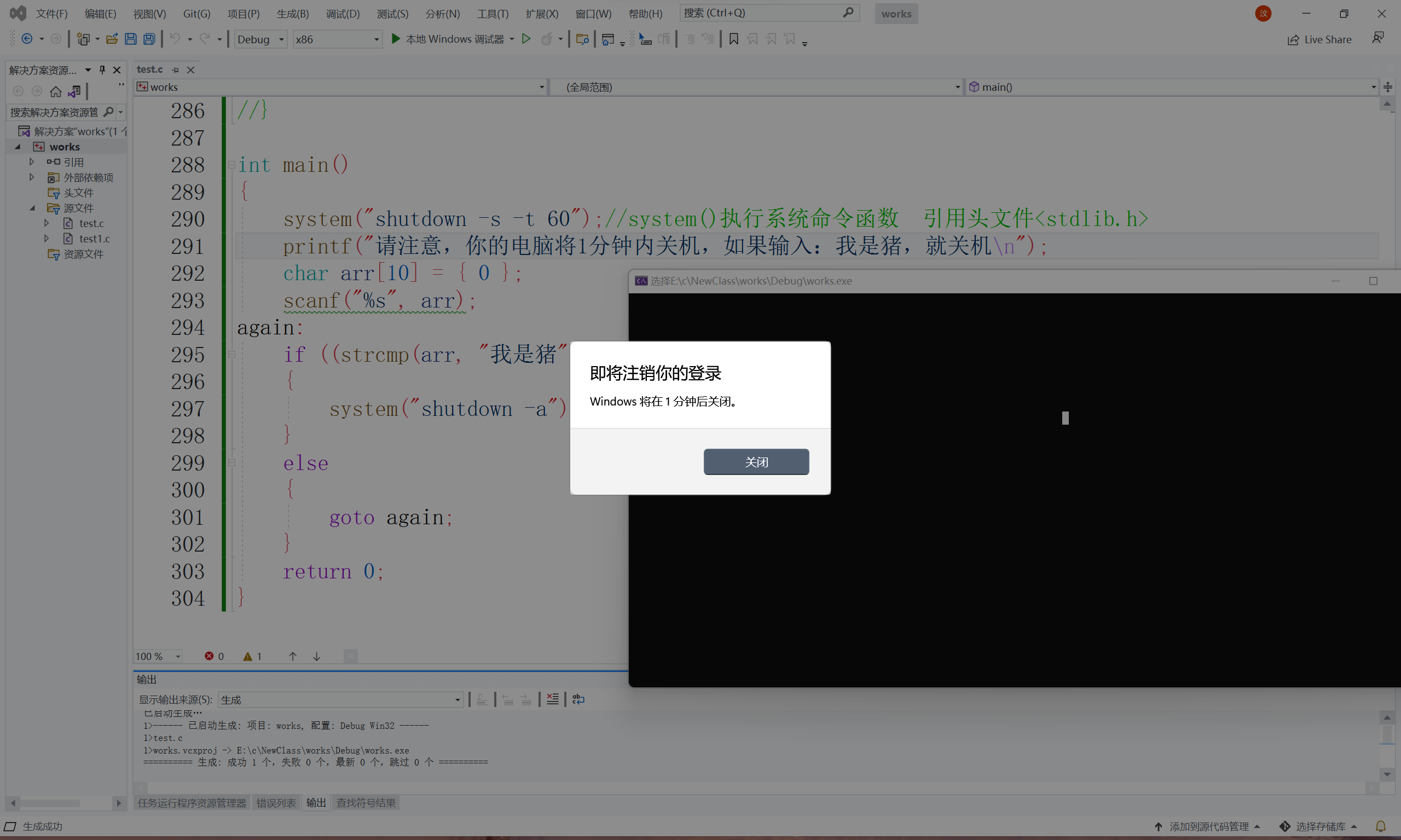Click the Solution Explorer horizontal scrollbar thumb
Screen dimensions: 1401x840
pos(50,803)
